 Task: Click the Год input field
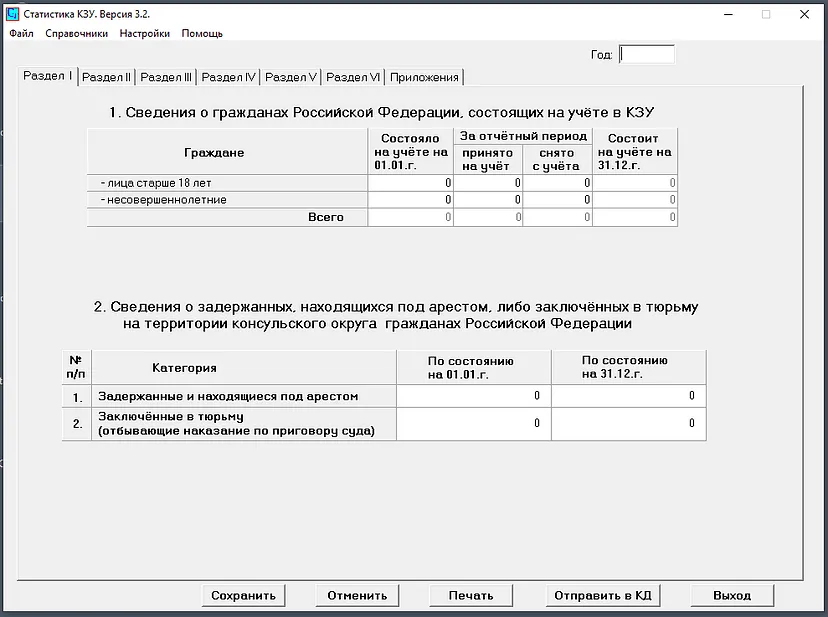pyautogui.click(x=647, y=55)
